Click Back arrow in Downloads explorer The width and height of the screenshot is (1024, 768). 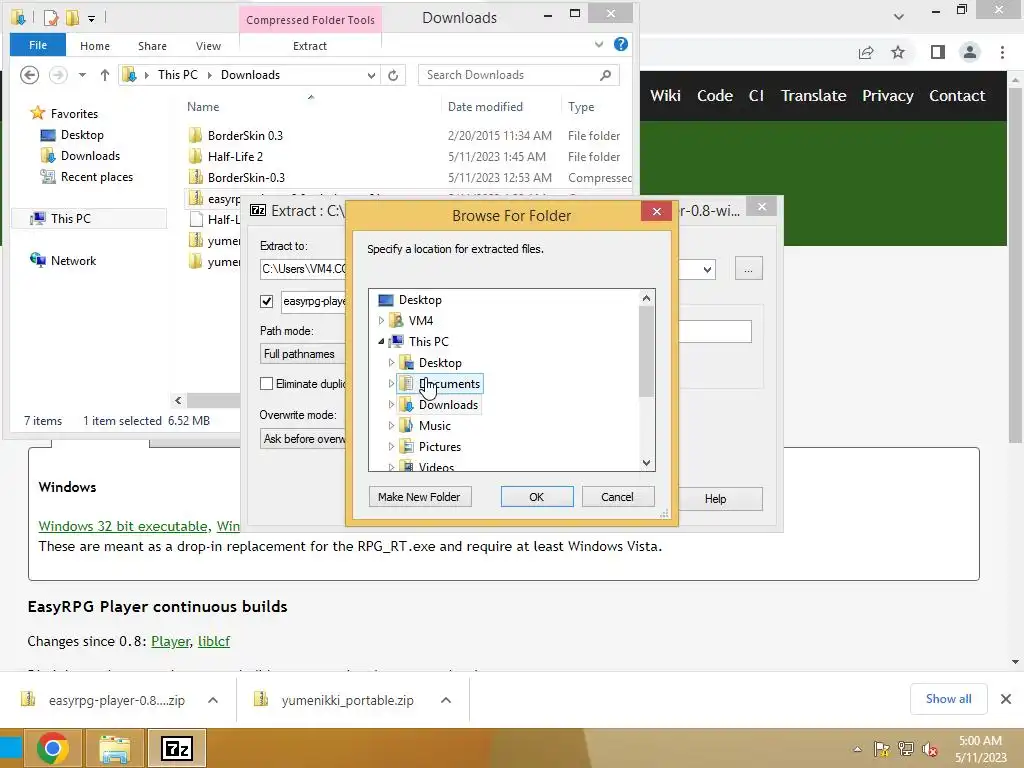[x=29, y=75]
